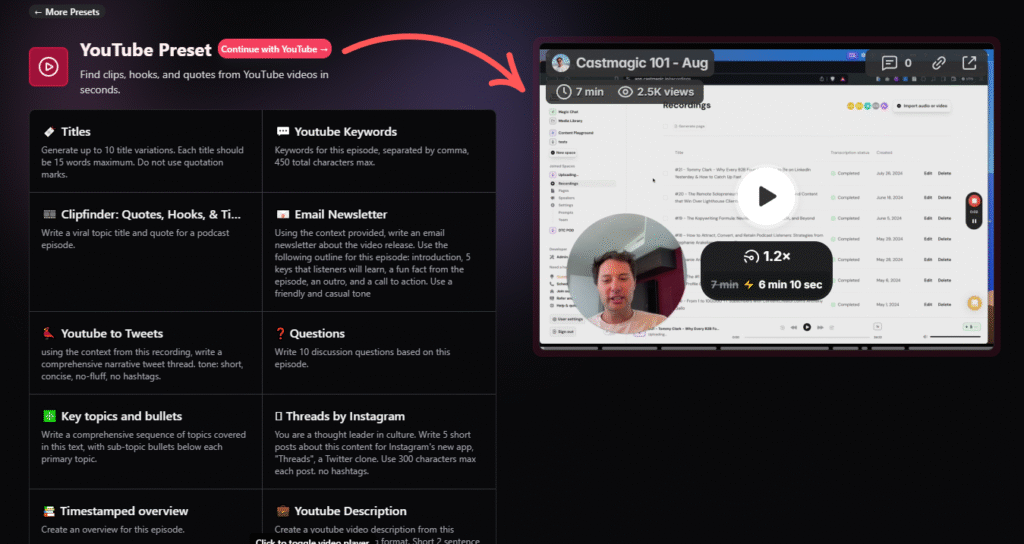Open the Titles preset card heading

point(76,131)
